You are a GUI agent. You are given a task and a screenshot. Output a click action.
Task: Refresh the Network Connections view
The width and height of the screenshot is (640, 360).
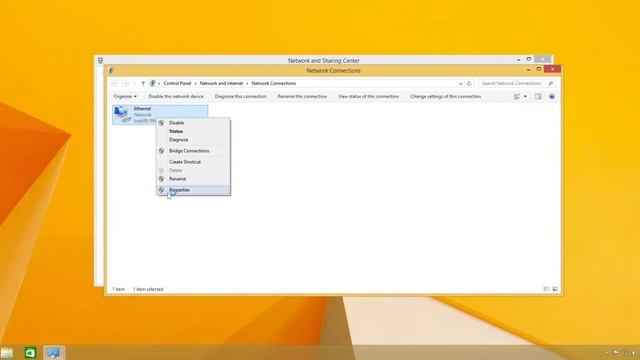469,84
